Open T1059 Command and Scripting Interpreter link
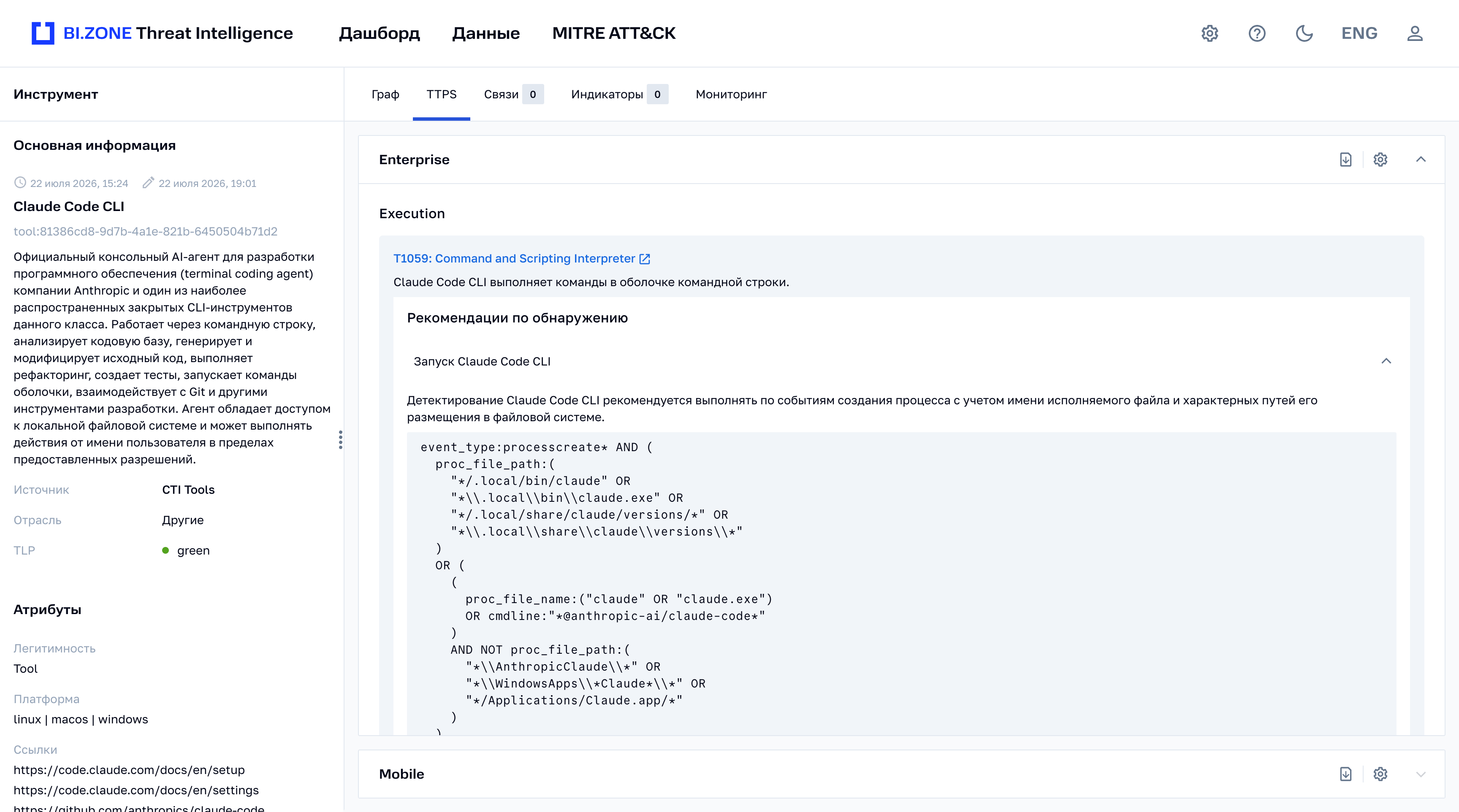1459x812 pixels. pyautogui.click(x=514, y=258)
